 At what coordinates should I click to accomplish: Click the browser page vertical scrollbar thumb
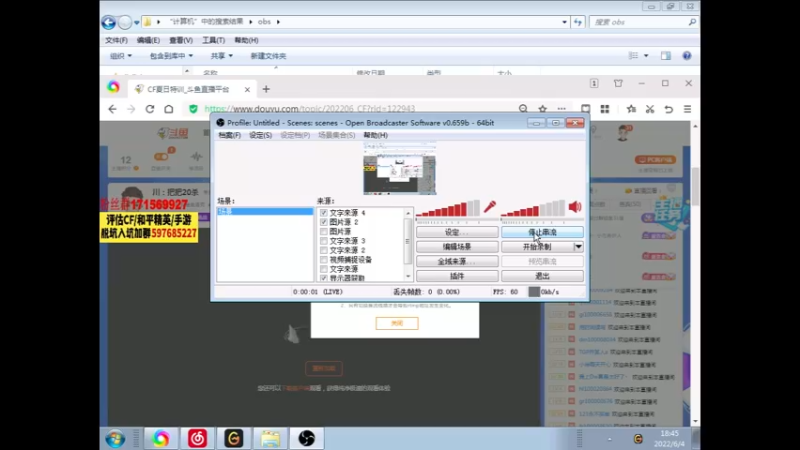pyautogui.click(x=695, y=186)
